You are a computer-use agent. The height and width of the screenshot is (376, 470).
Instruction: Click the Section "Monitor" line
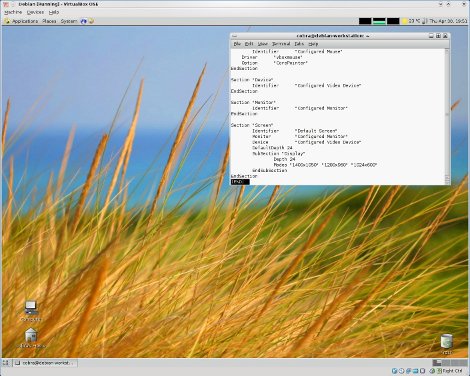click(x=253, y=102)
